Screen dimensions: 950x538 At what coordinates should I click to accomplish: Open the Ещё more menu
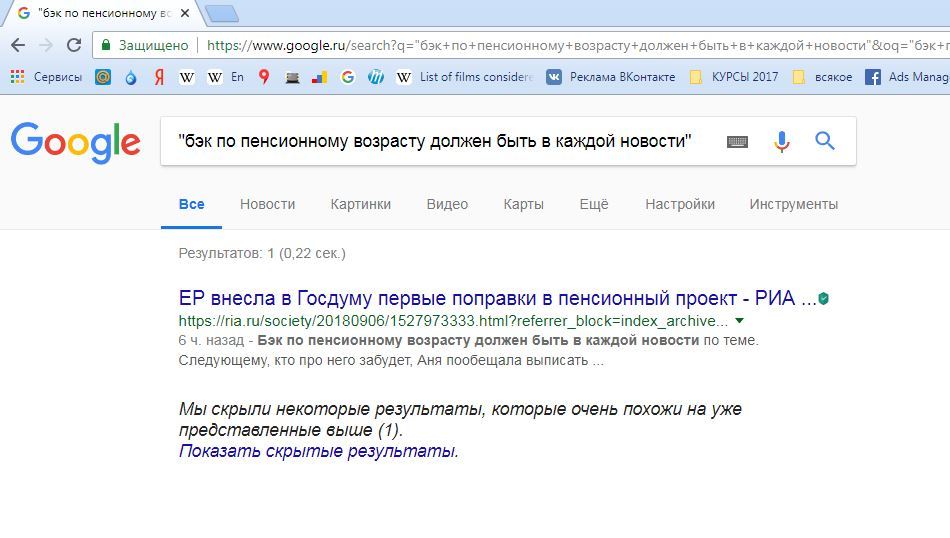pos(593,204)
